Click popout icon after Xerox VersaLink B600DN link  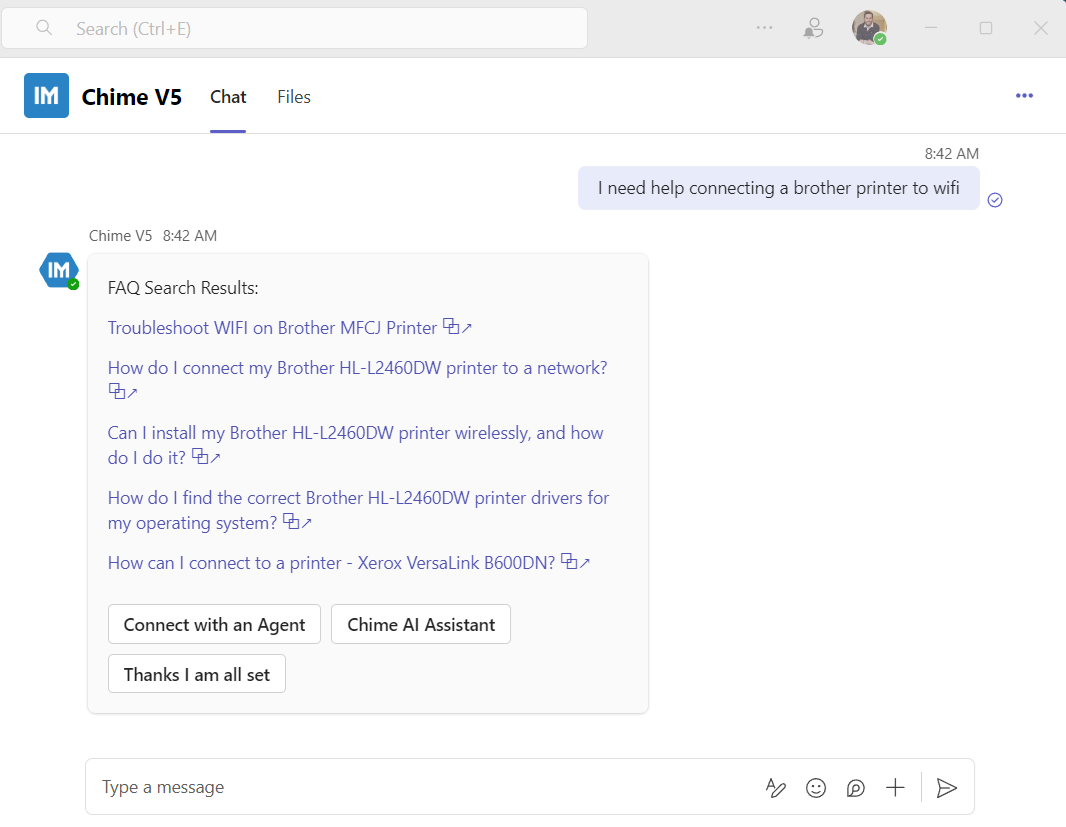point(575,562)
